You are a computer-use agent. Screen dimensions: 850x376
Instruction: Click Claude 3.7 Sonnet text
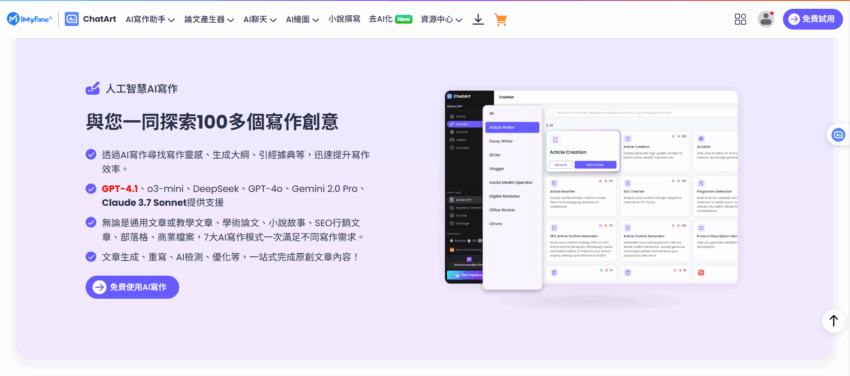click(x=143, y=203)
